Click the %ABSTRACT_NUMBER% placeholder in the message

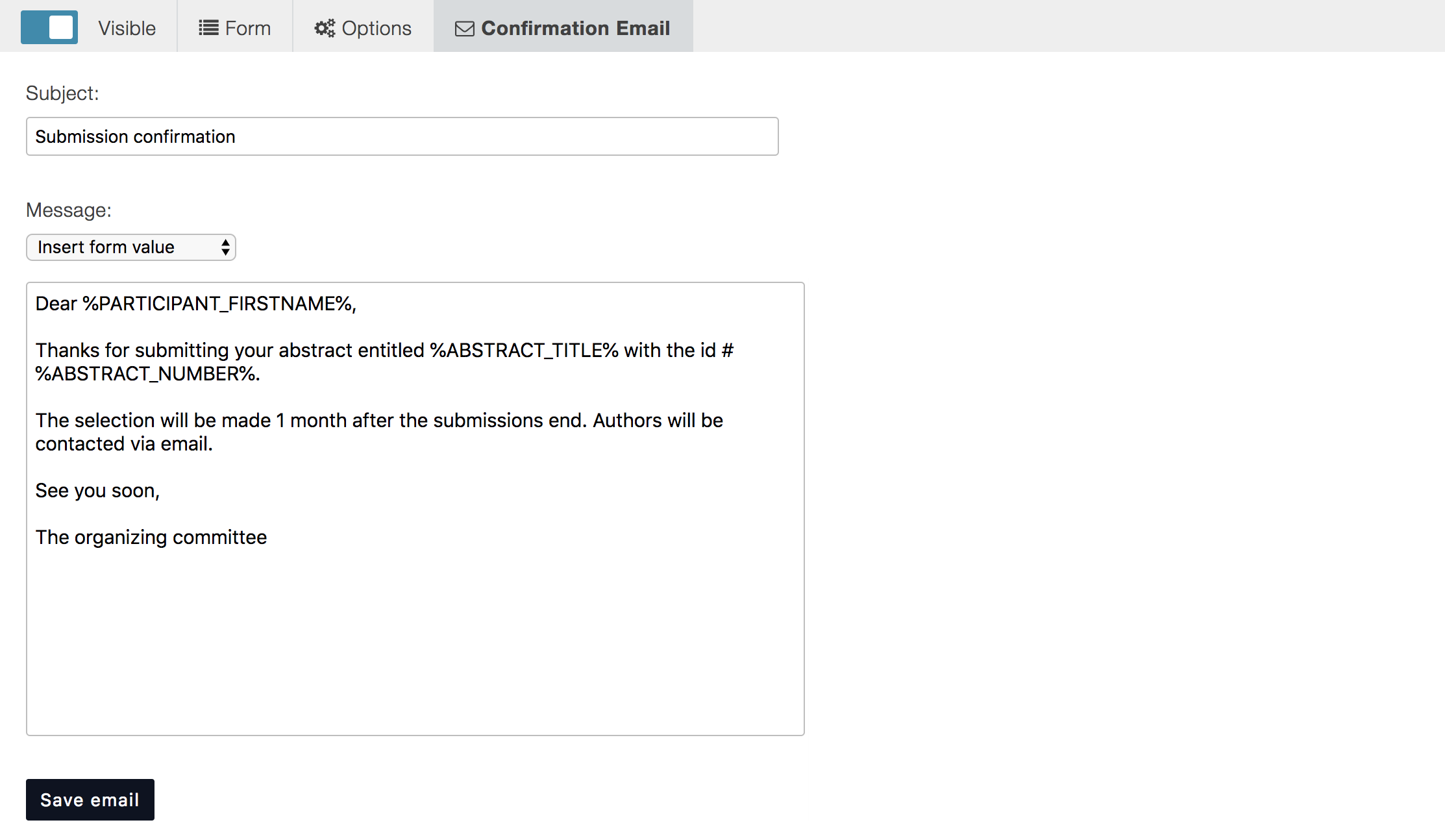point(145,374)
